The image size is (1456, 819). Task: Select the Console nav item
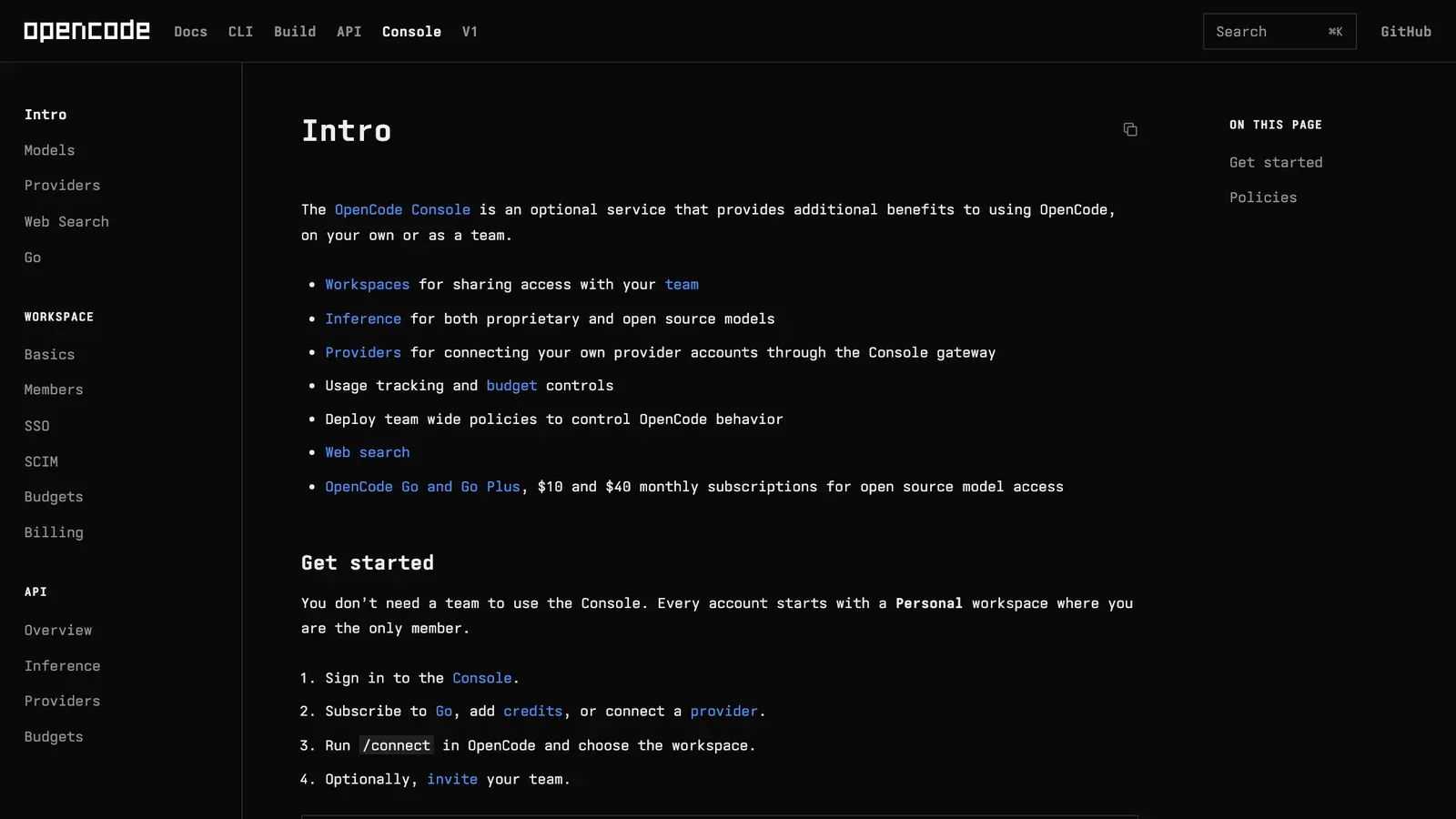coord(411,32)
